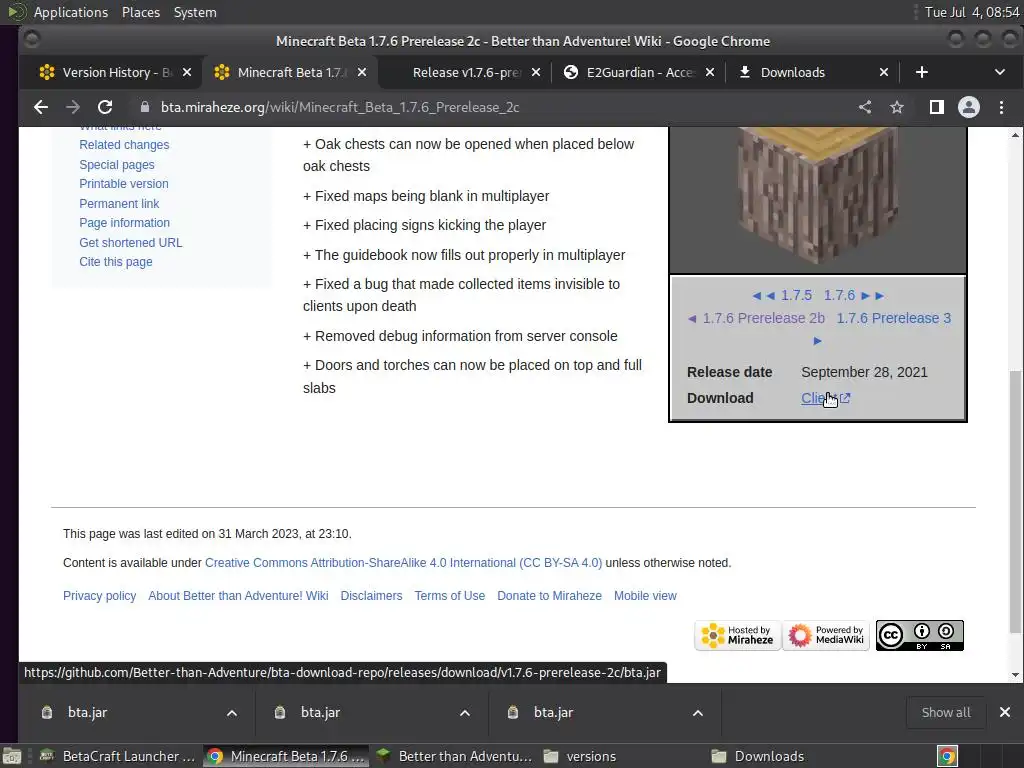Click the log block image thumbnail
The image size is (1024, 768).
tap(818, 196)
